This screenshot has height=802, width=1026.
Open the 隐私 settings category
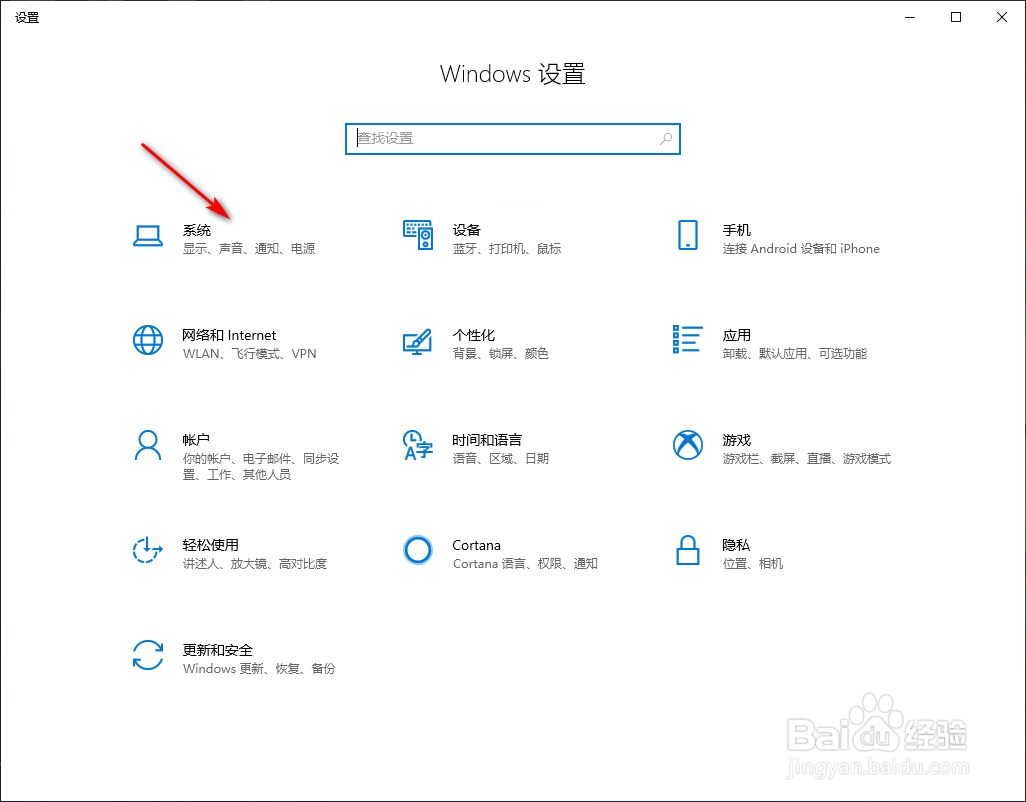[737, 545]
